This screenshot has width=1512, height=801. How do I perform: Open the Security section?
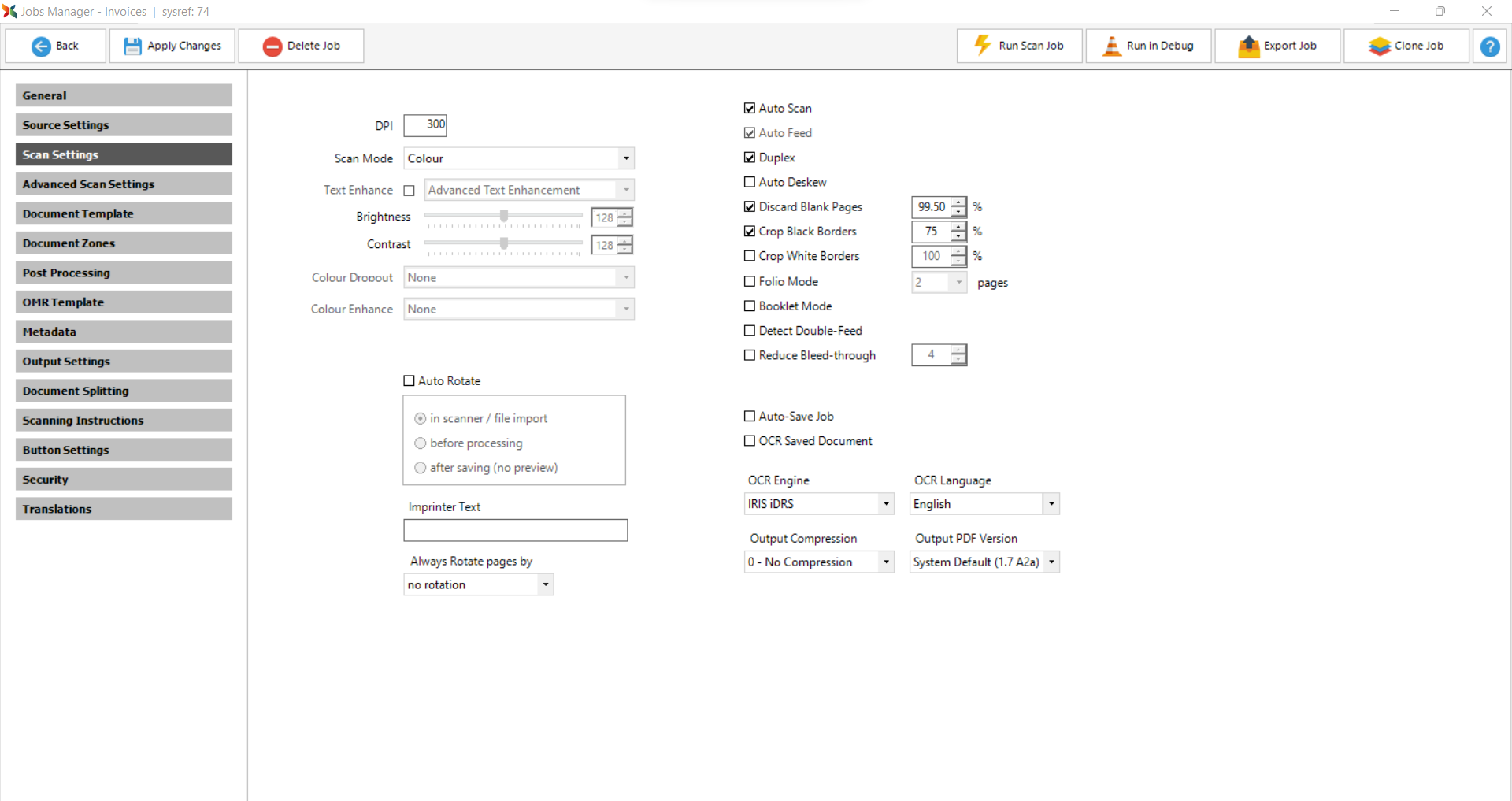point(124,480)
